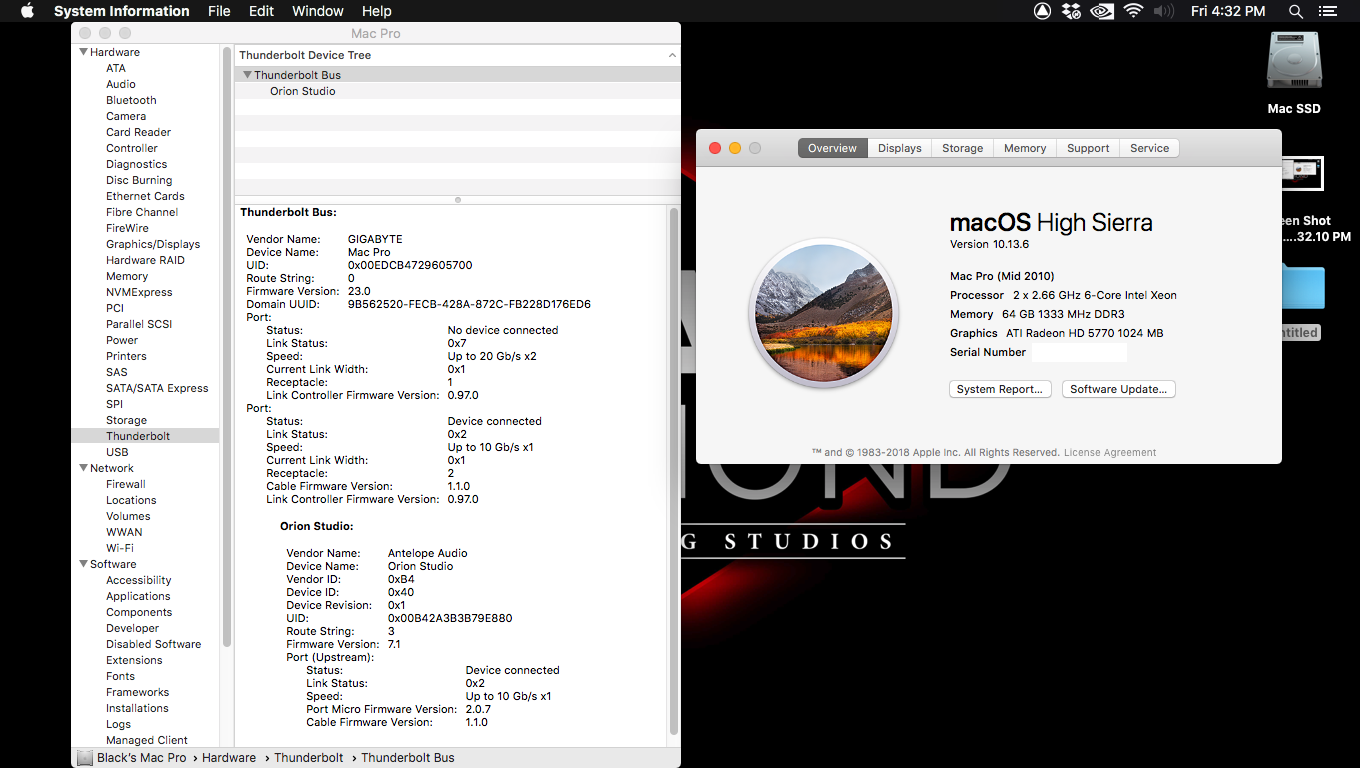Screen dimensions: 1360x768
Task: Select Storage in the Hardware sidebar
Action: [126, 420]
